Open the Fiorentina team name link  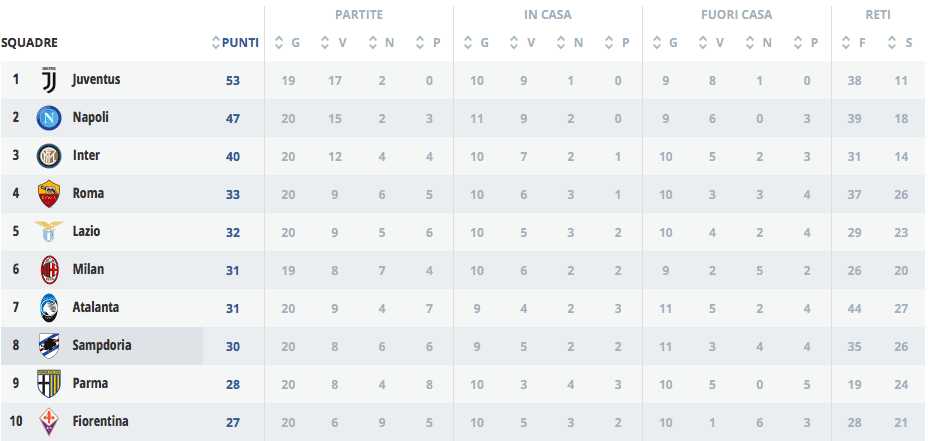tap(100, 422)
